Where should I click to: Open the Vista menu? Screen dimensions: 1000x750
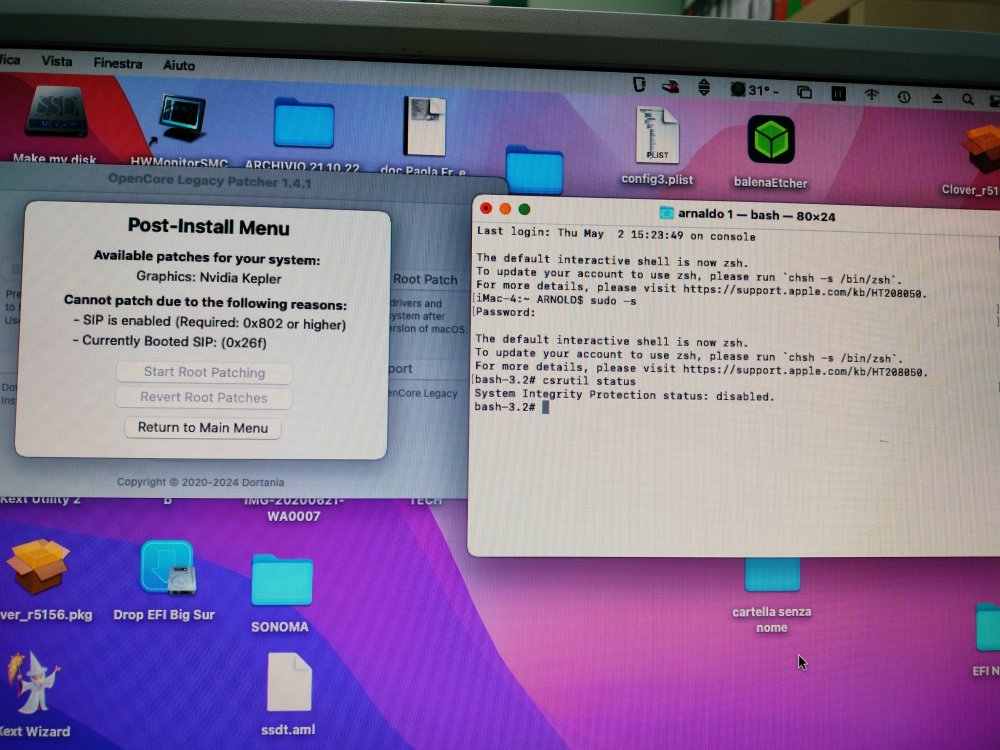(x=57, y=61)
